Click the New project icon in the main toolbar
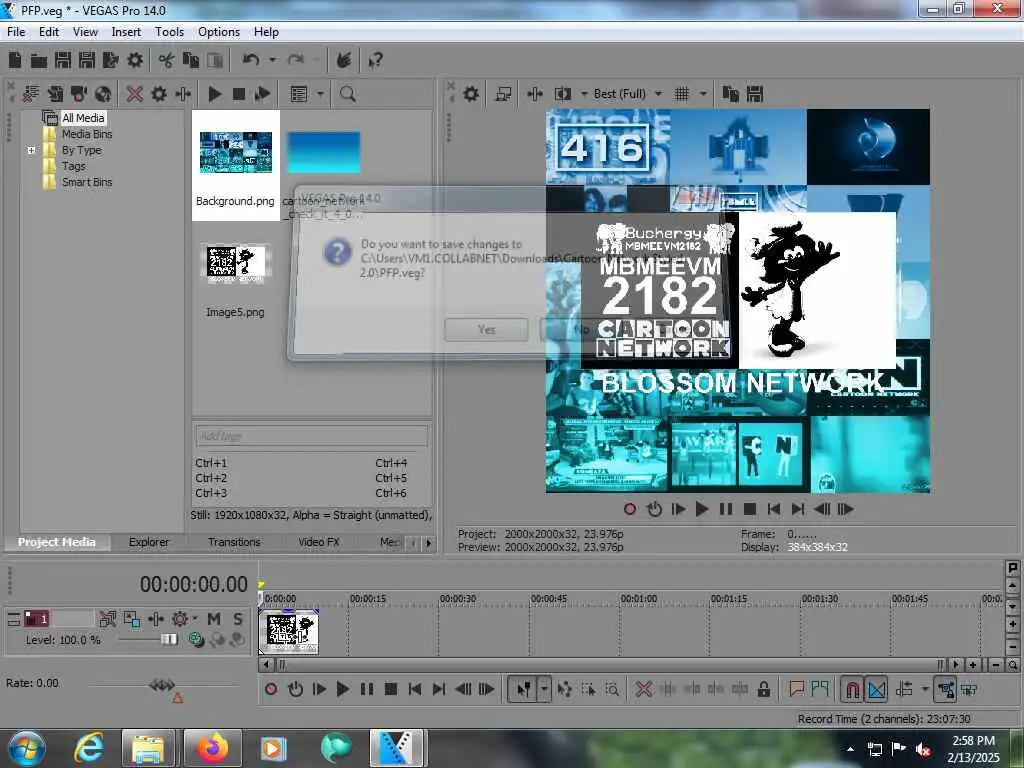The width and height of the screenshot is (1024, 768). pyautogui.click(x=15, y=60)
